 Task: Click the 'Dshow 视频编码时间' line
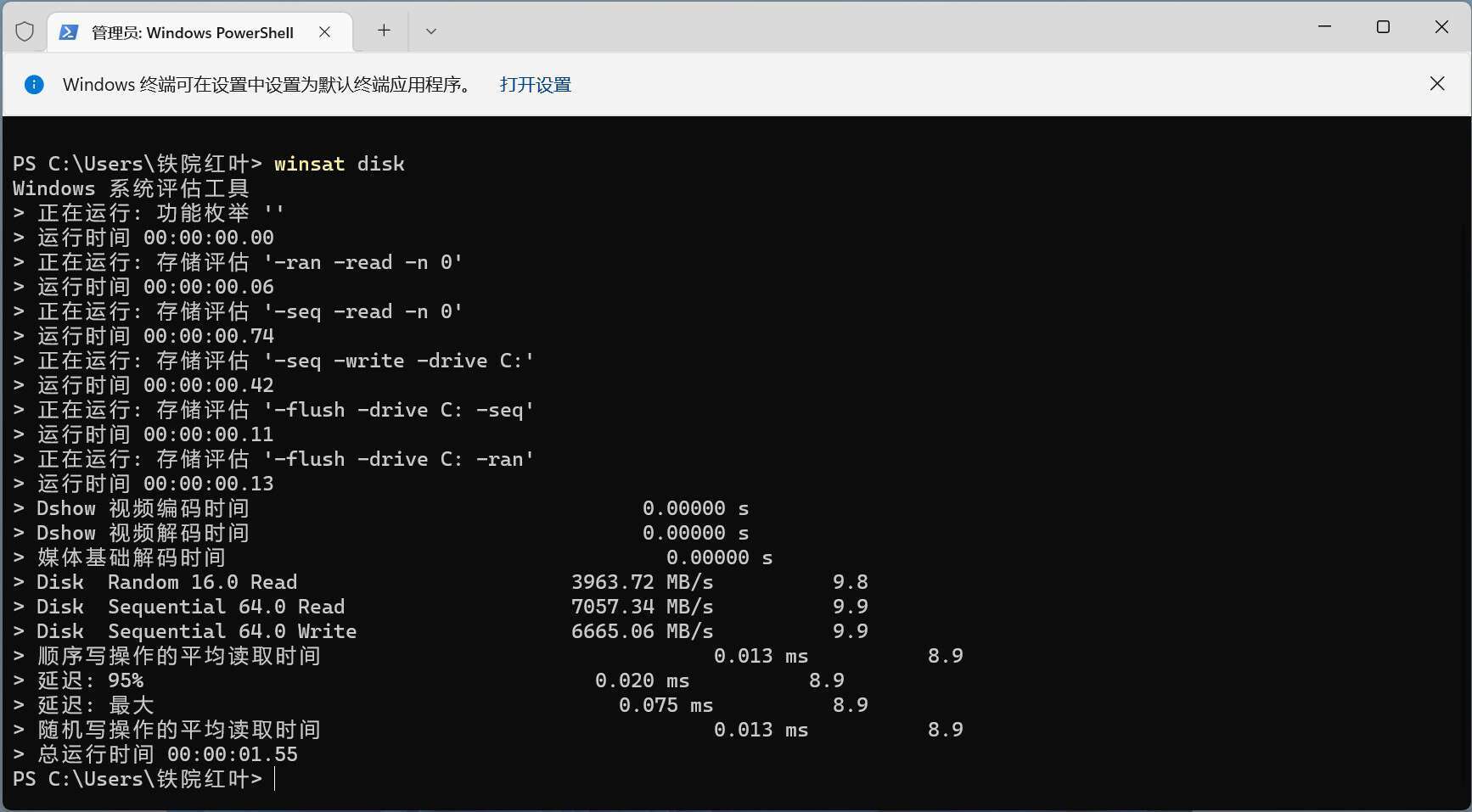pos(380,508)
